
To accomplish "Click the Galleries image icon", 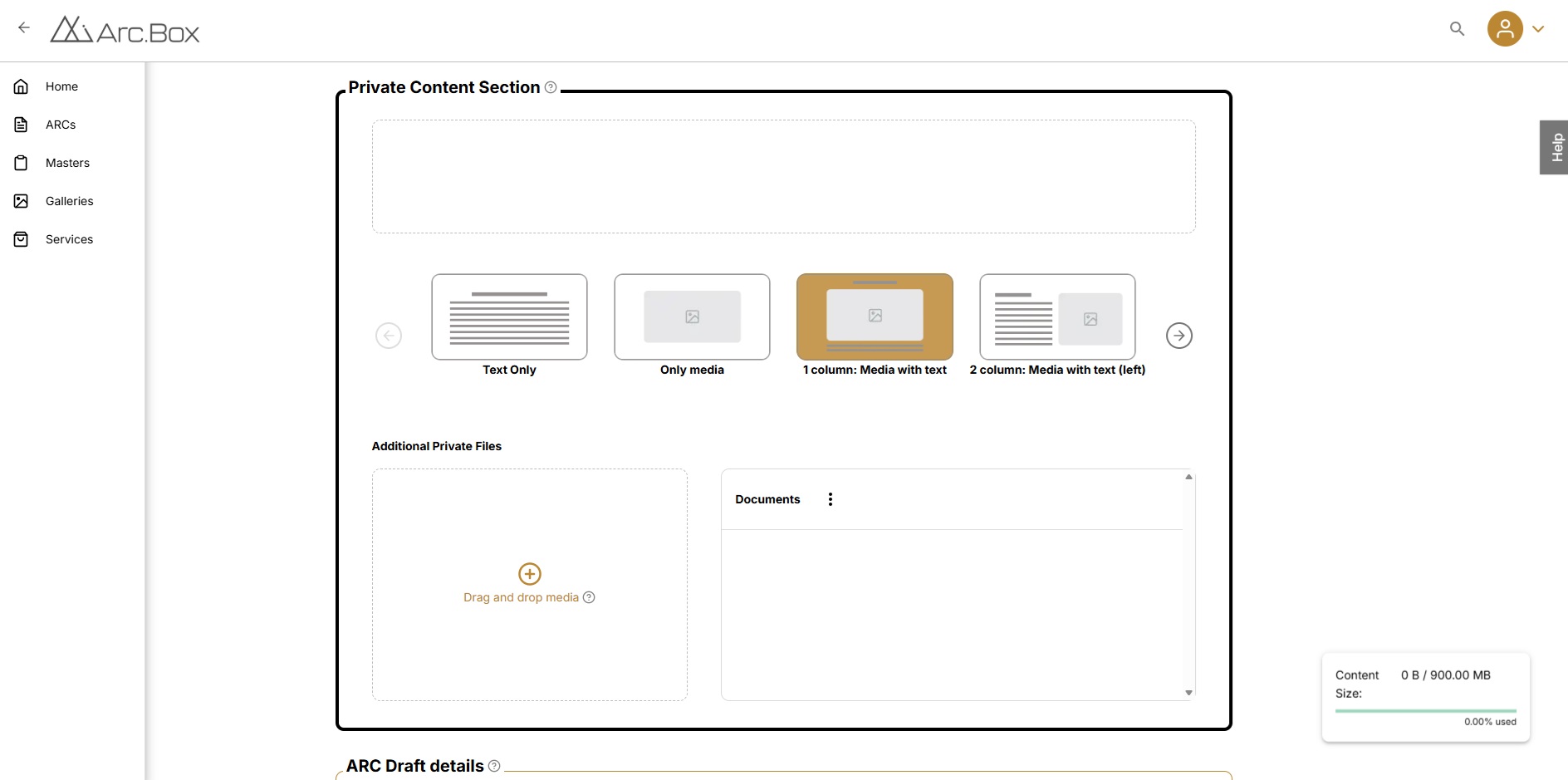I will tap(22, 201).
